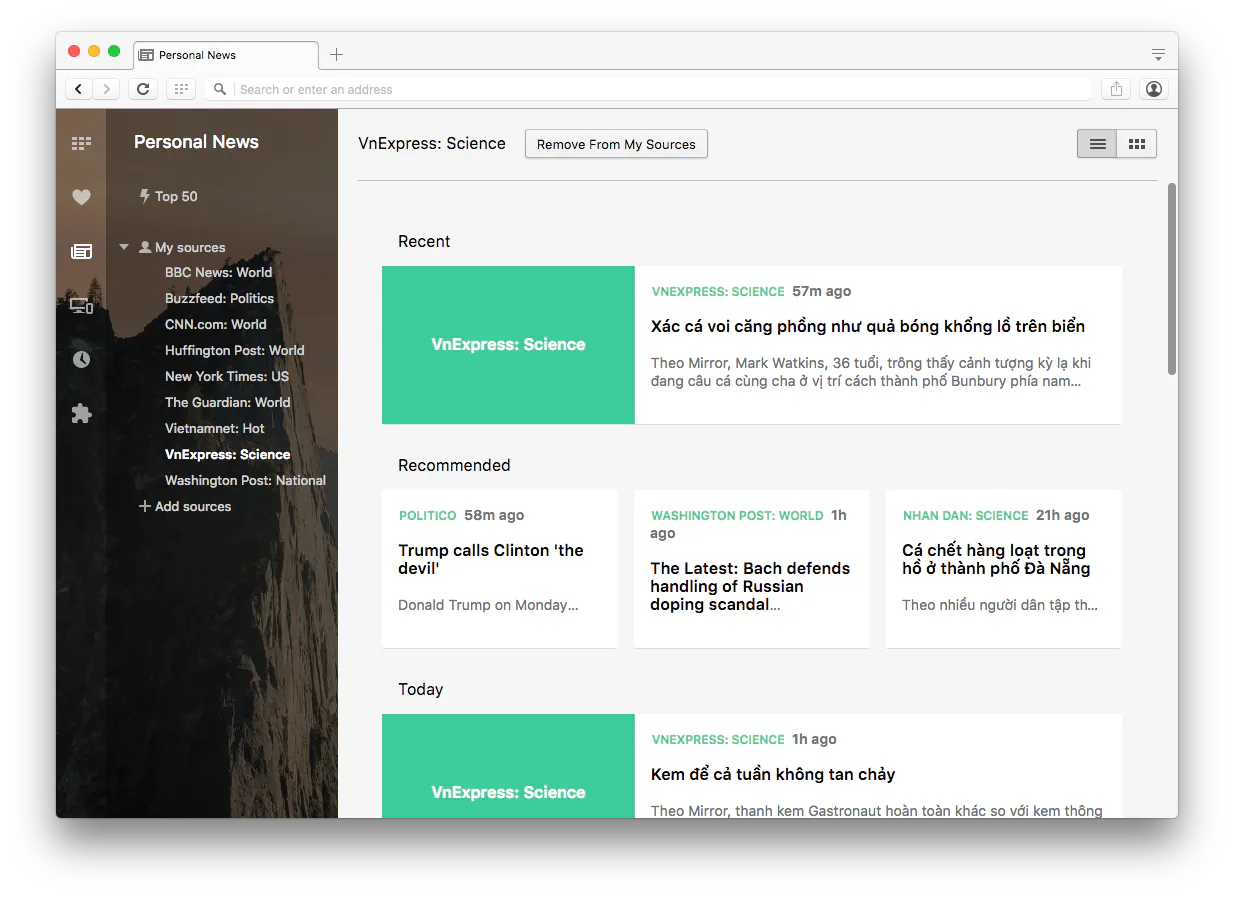The image size is (1234, 898).
Task: Click the share icon in toolbar
Action: [1116, 89]
